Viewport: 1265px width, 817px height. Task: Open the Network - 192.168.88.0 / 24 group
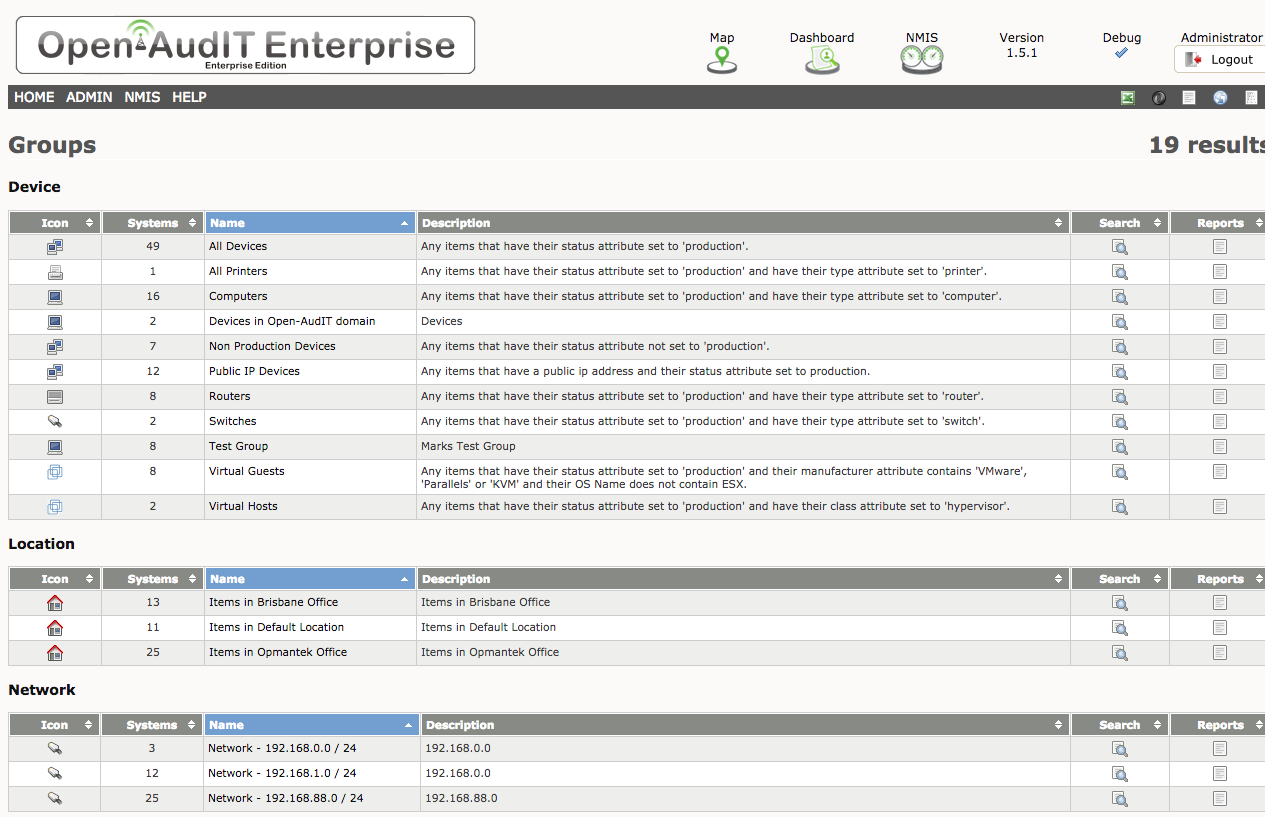click(287, 798)
